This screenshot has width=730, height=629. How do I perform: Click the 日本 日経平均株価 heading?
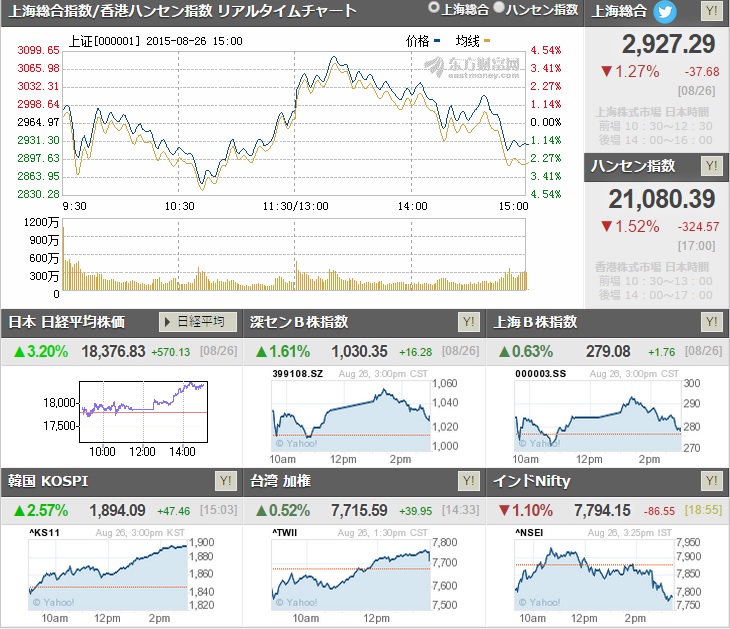click(x=67, y=322)
